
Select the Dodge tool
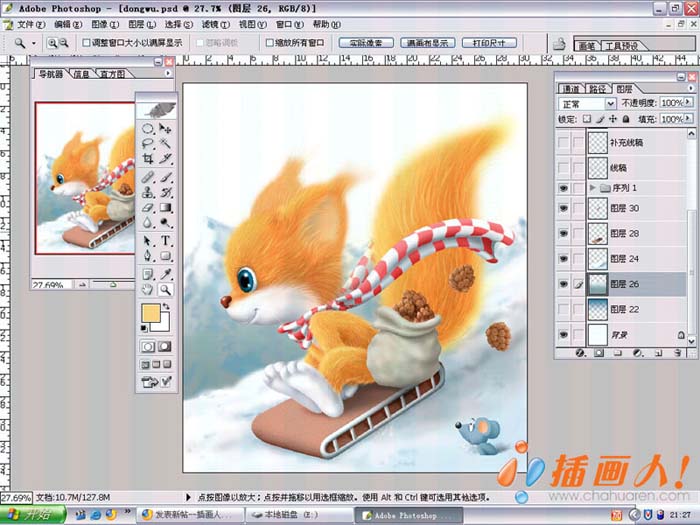tap(165, 222)
